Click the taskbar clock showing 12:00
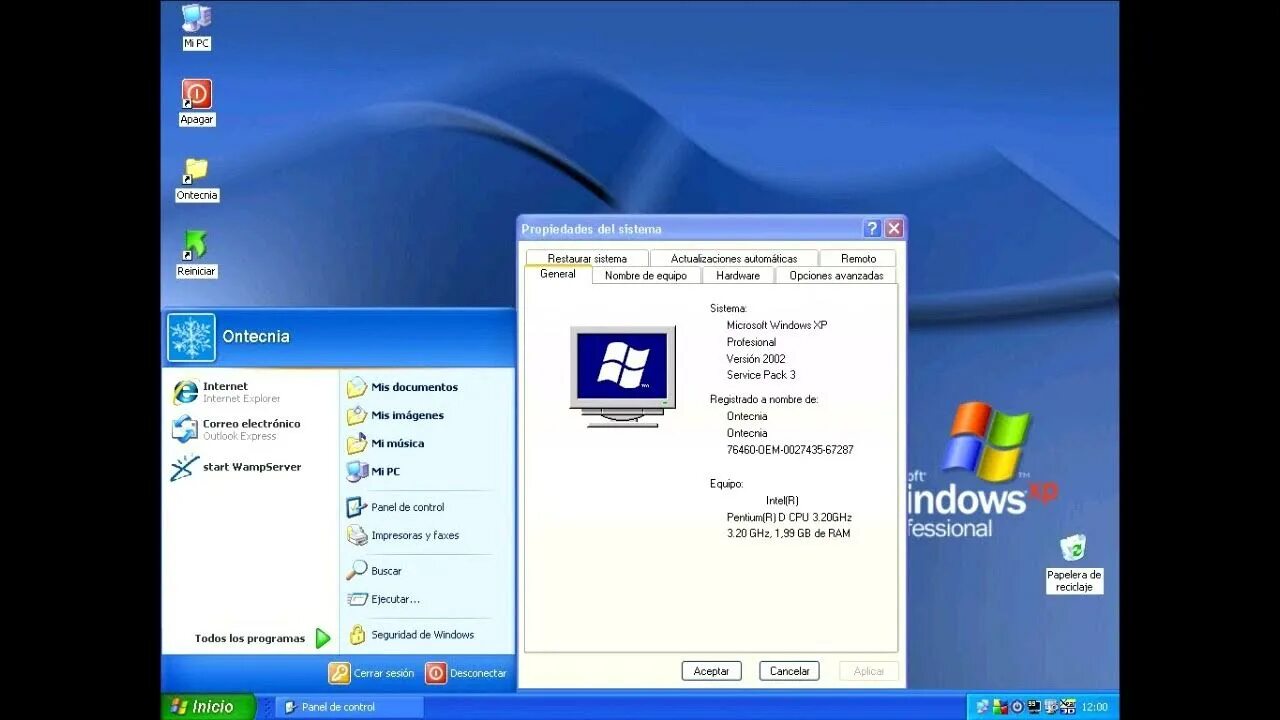Viewport: 1280px width, 720px height. tap(1094, 706)
